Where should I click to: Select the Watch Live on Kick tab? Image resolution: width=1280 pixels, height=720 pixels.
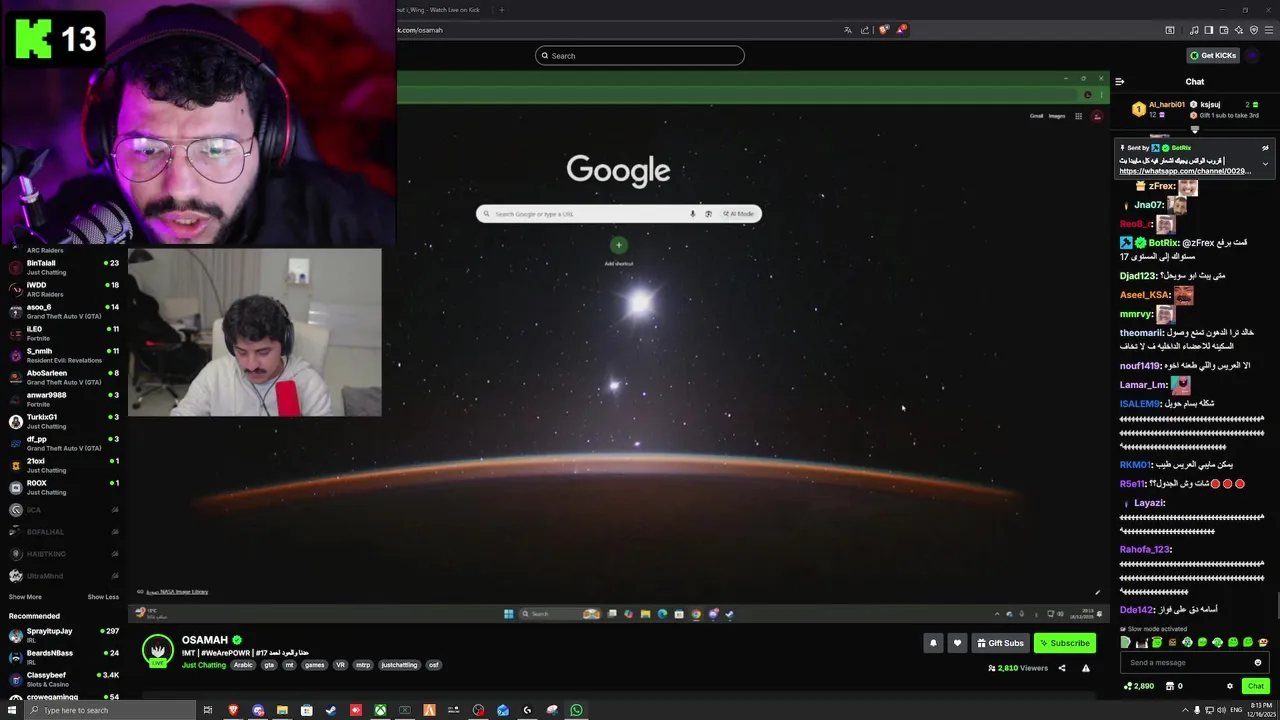coord(440,10)
